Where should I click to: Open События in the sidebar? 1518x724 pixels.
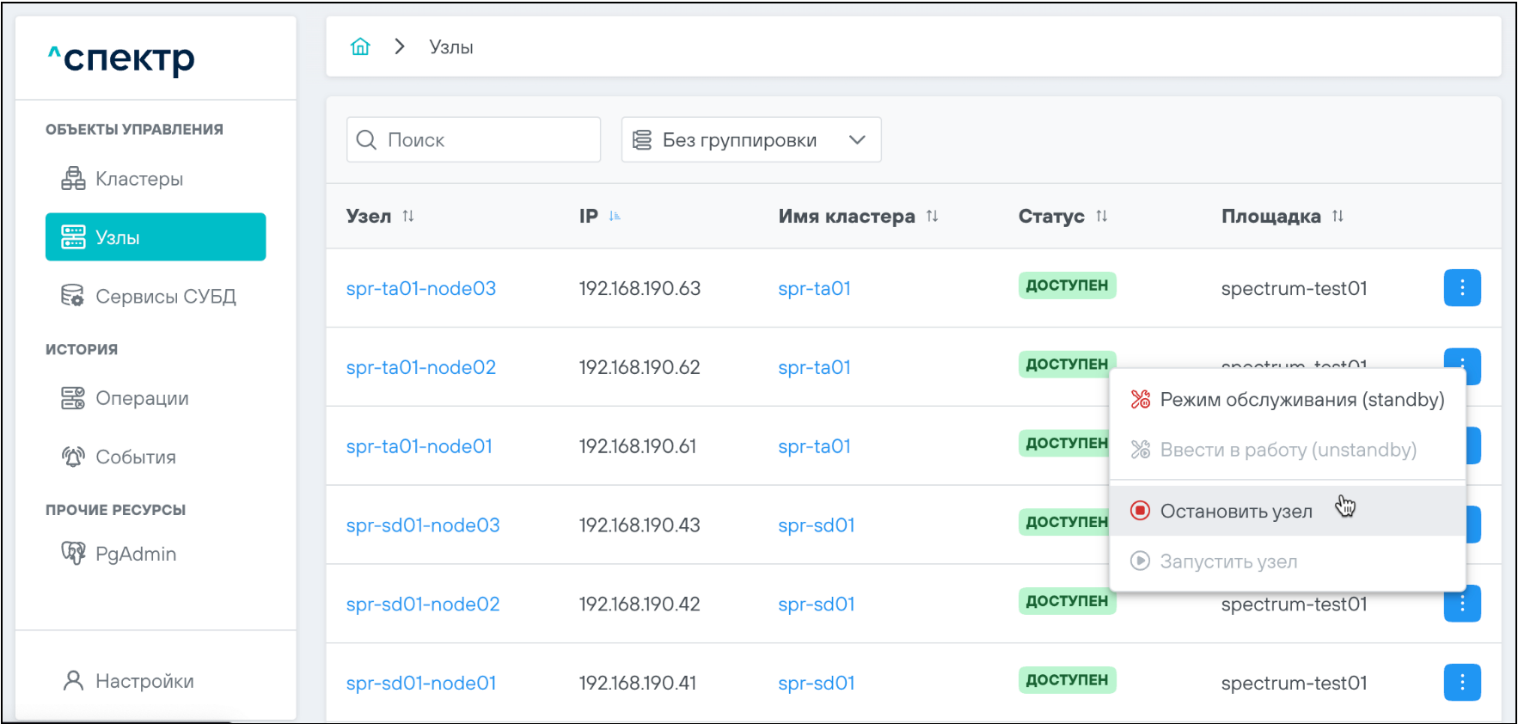[135, 457]
